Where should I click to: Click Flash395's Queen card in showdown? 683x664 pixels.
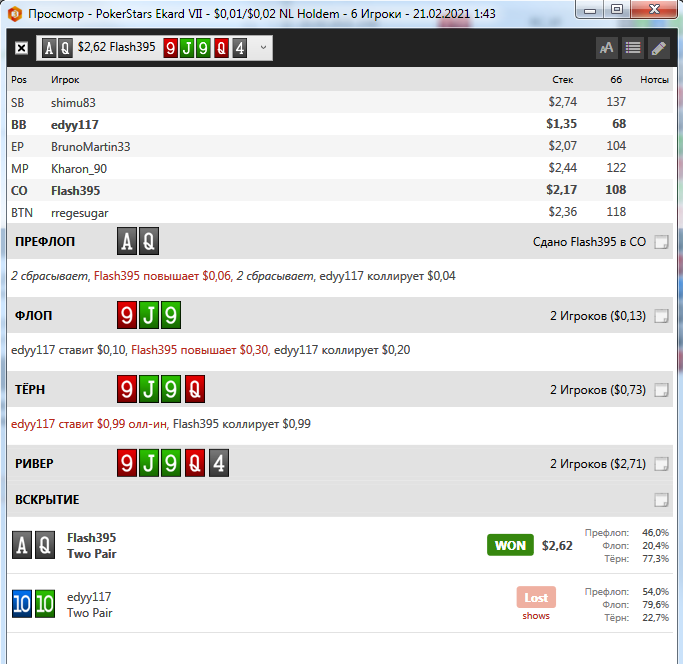45,545
